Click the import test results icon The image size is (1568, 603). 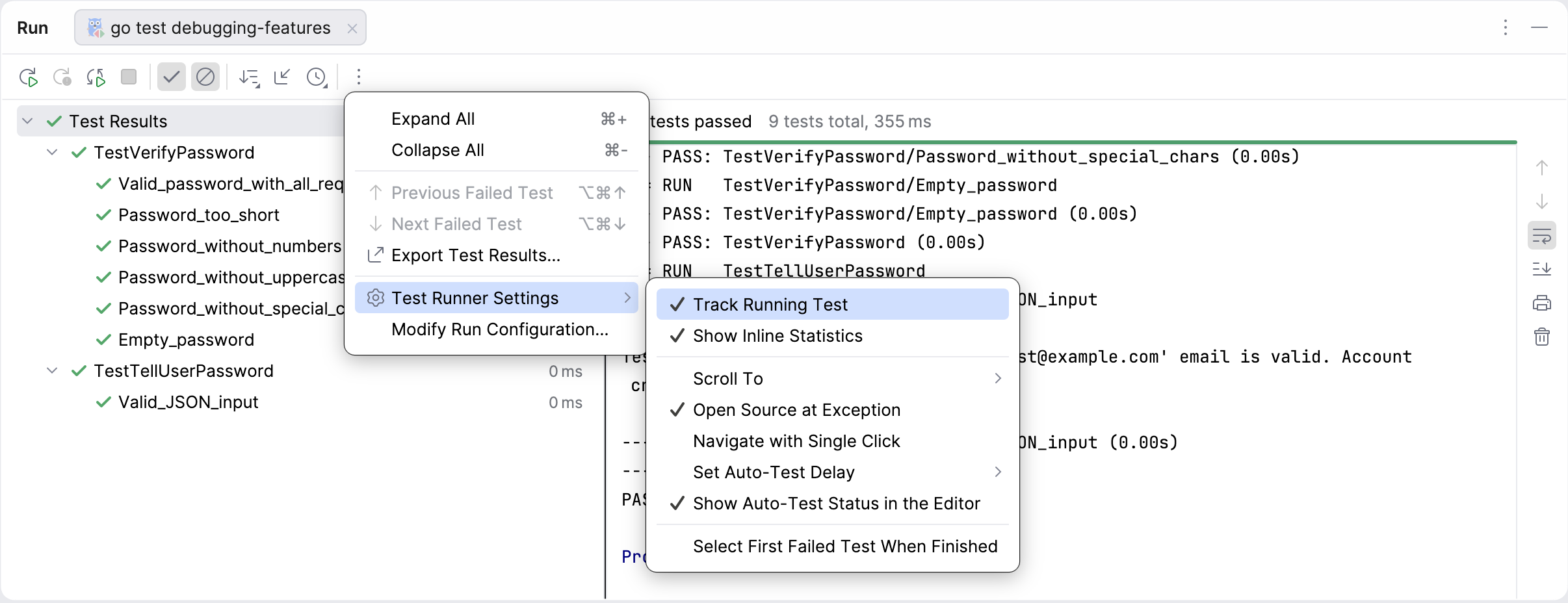coord(282,77)
